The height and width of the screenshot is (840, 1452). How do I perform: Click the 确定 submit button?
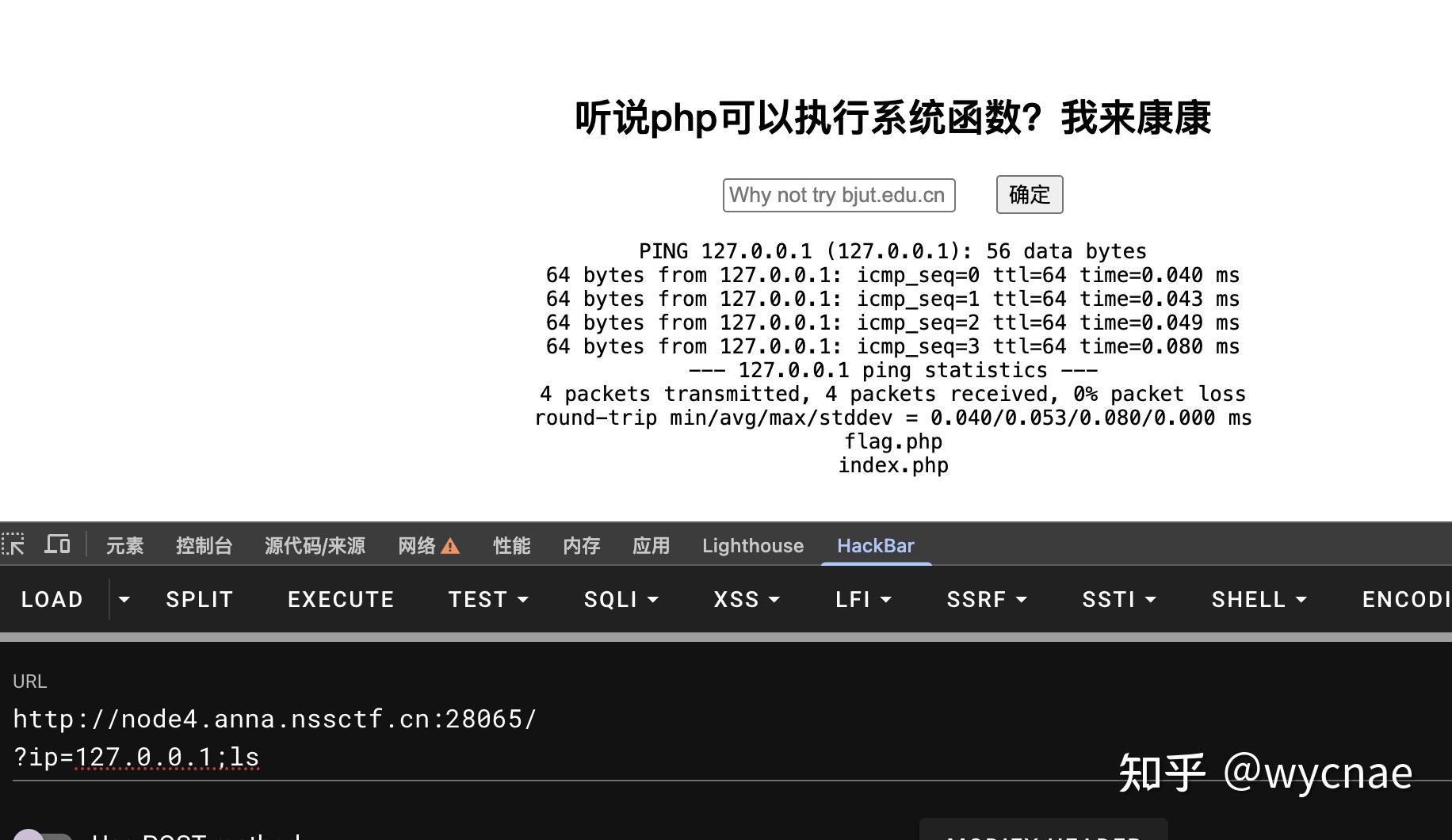(1029, 194)
